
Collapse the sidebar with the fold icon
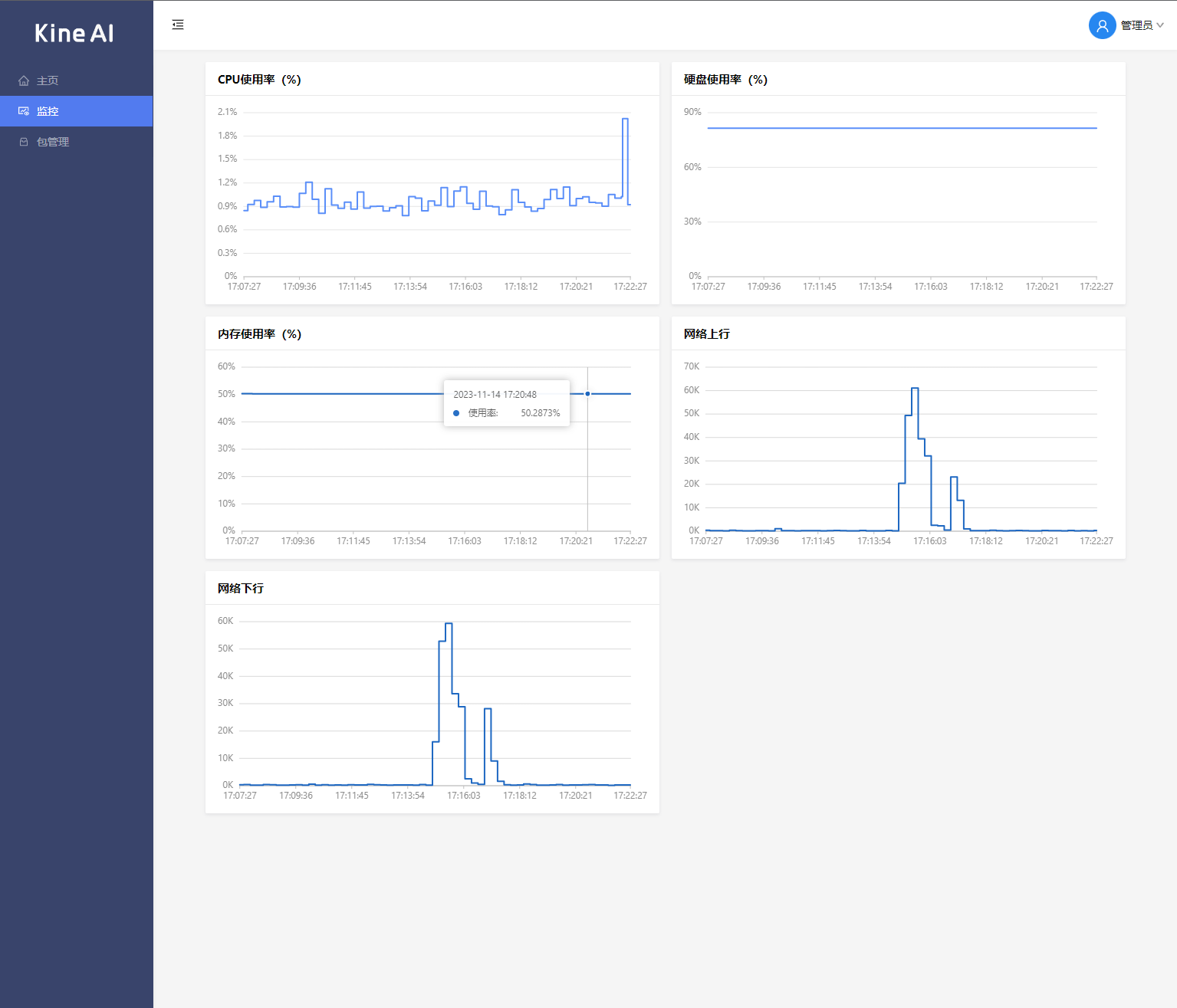[x=178, y=25]
